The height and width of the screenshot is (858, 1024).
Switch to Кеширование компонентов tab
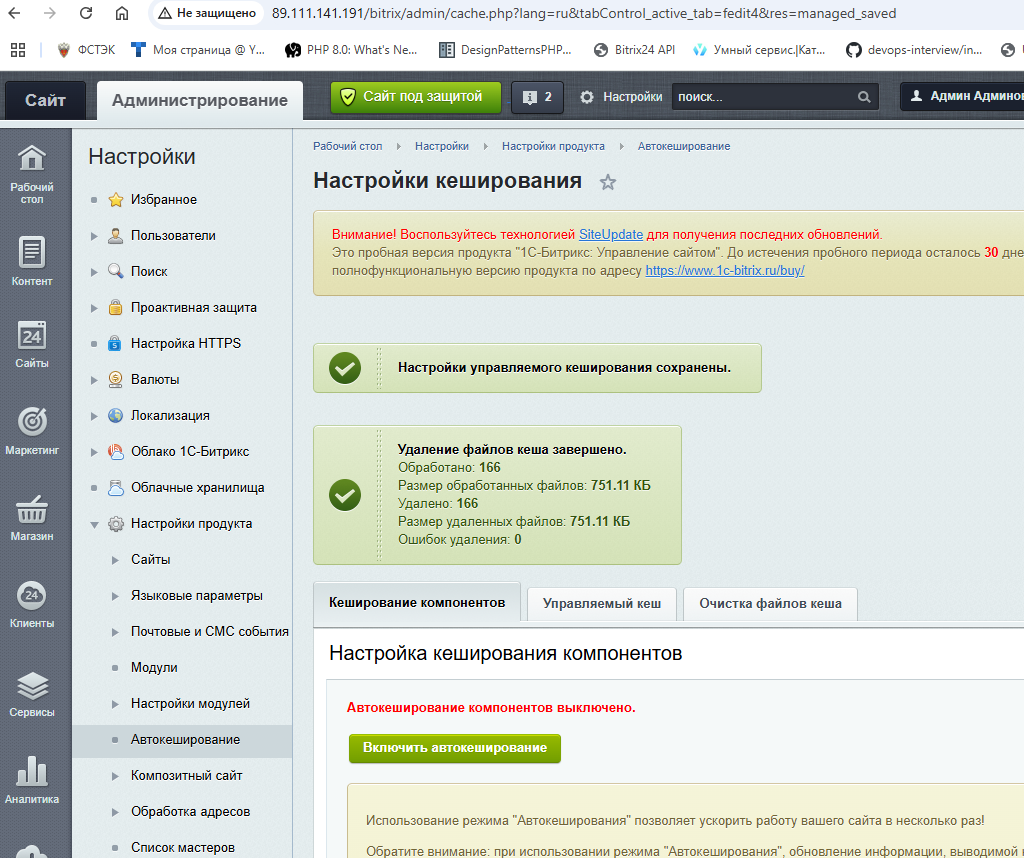click(x=417, y=602)
